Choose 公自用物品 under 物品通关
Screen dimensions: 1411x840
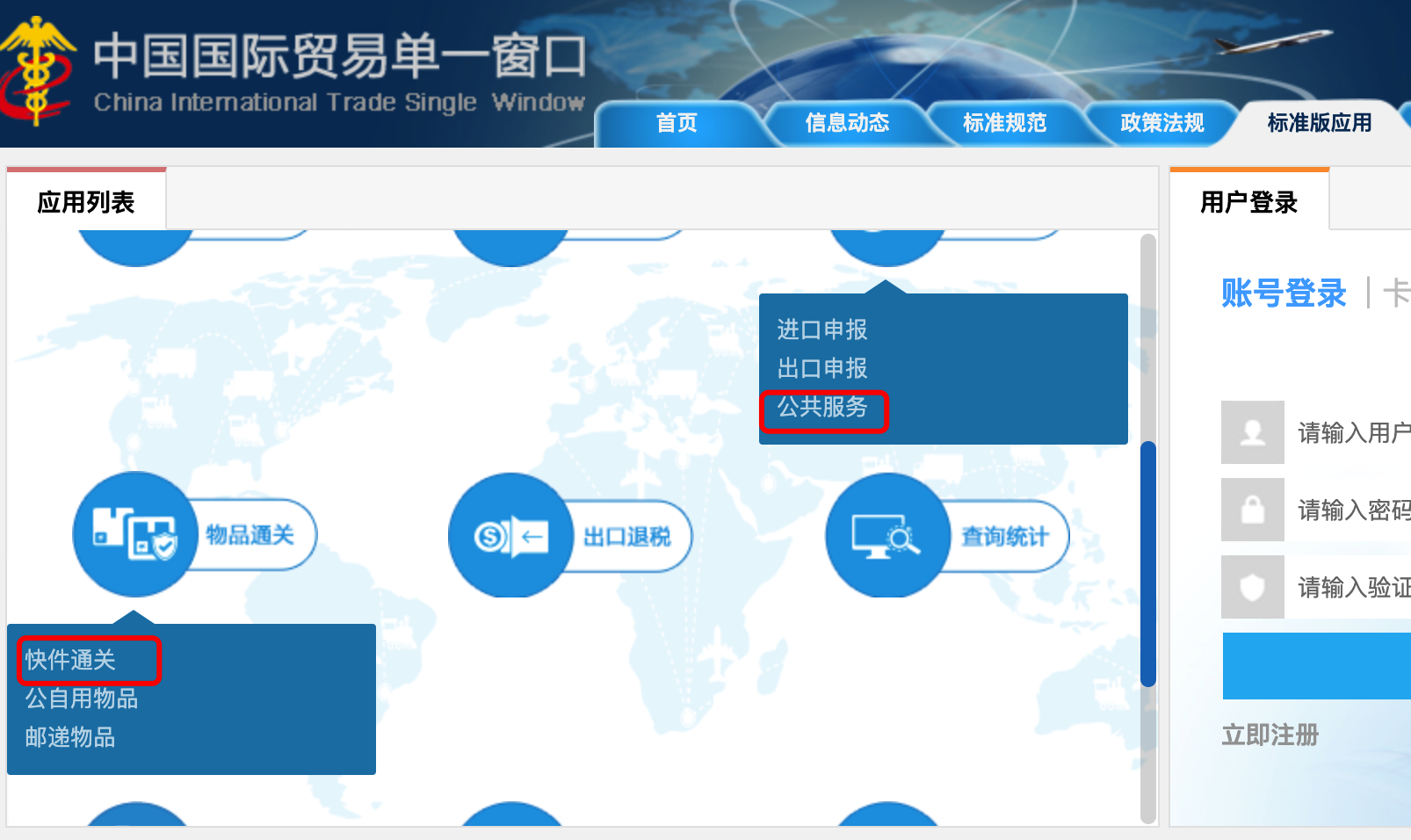coord(82,699)
